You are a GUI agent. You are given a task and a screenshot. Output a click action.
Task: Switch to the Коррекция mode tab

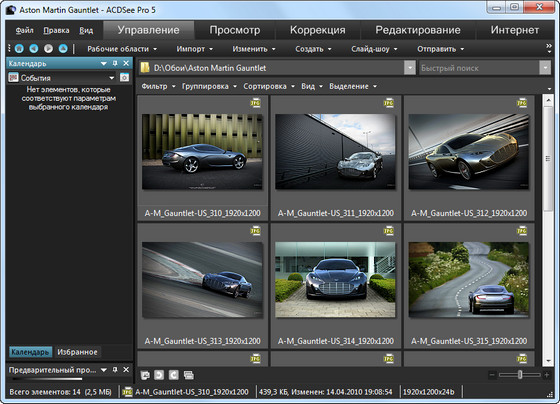[x=318, y=30]
